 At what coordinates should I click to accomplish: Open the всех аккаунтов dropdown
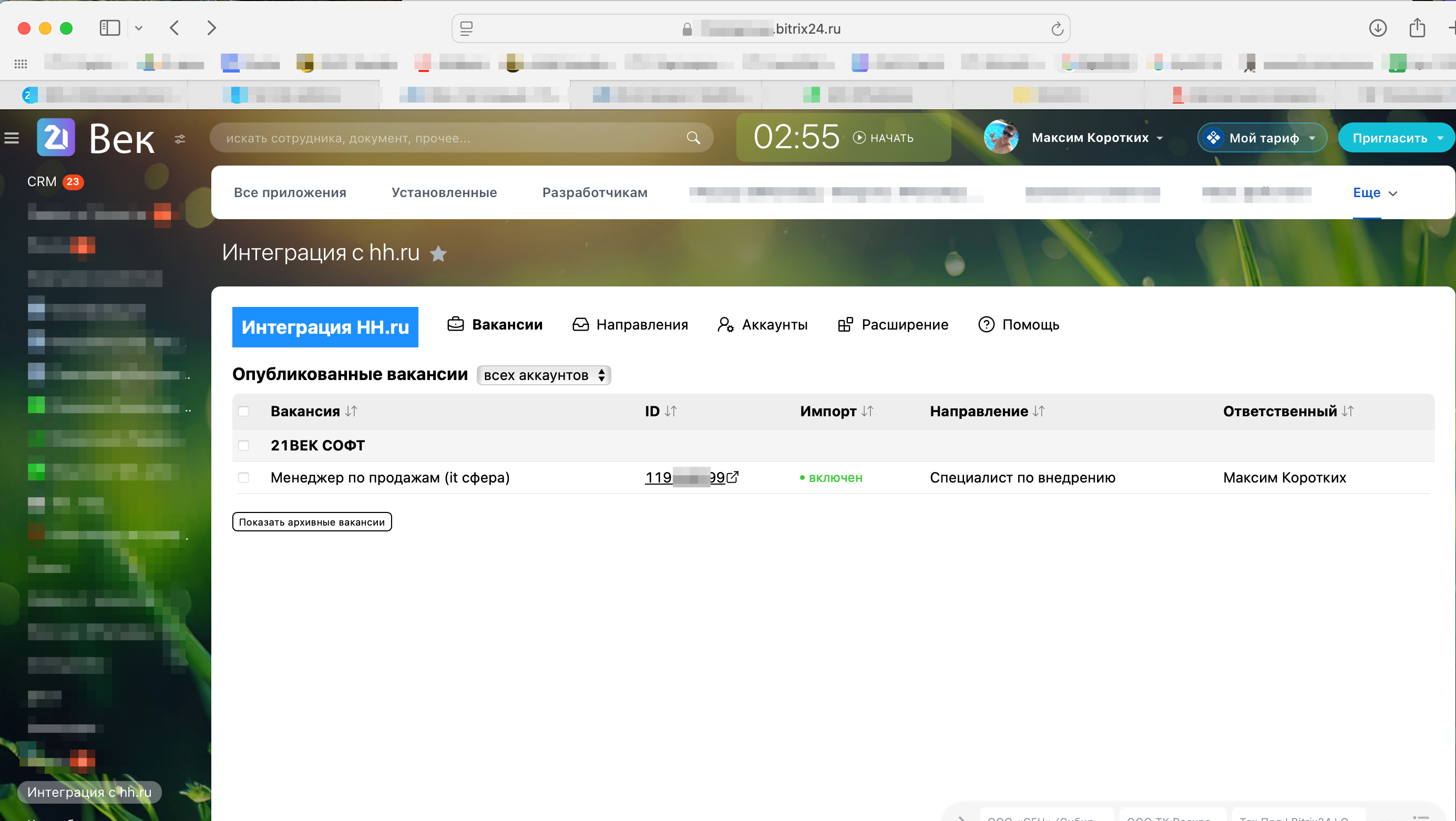(543, 375)
